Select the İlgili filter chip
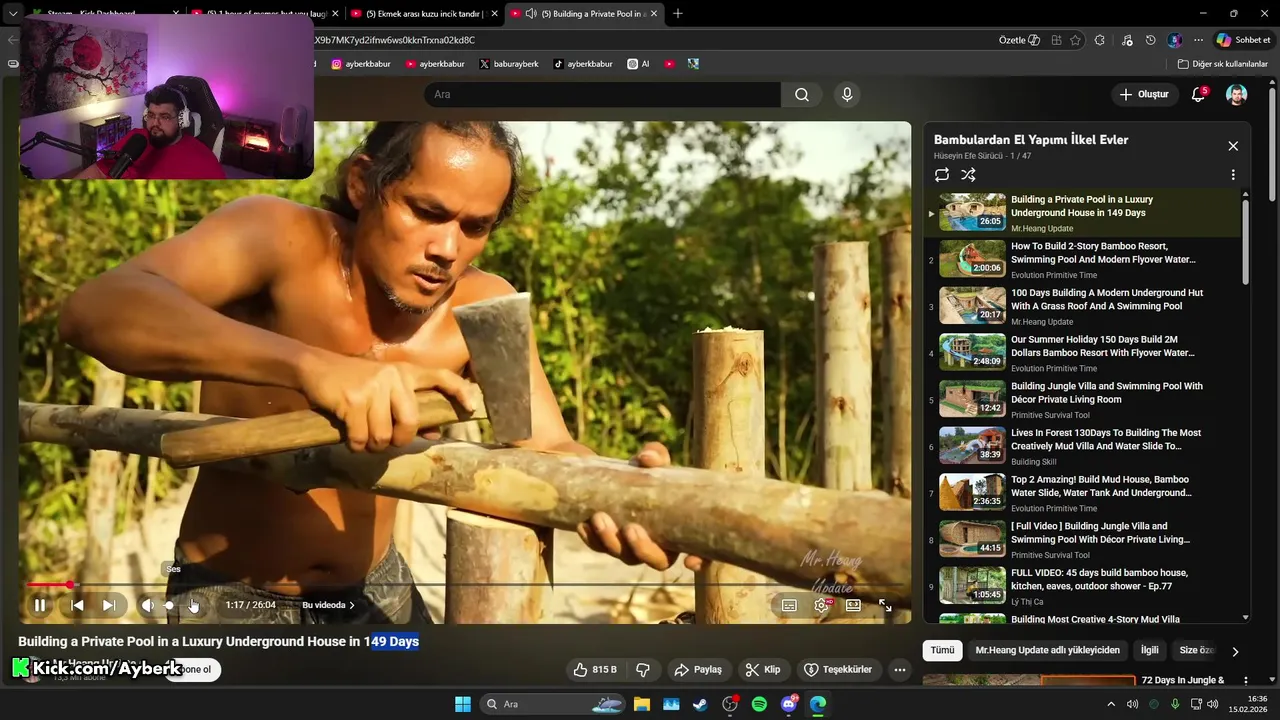Viewport: 1280px width, 720px height. pyautogui.click(x=1150, y=650)
